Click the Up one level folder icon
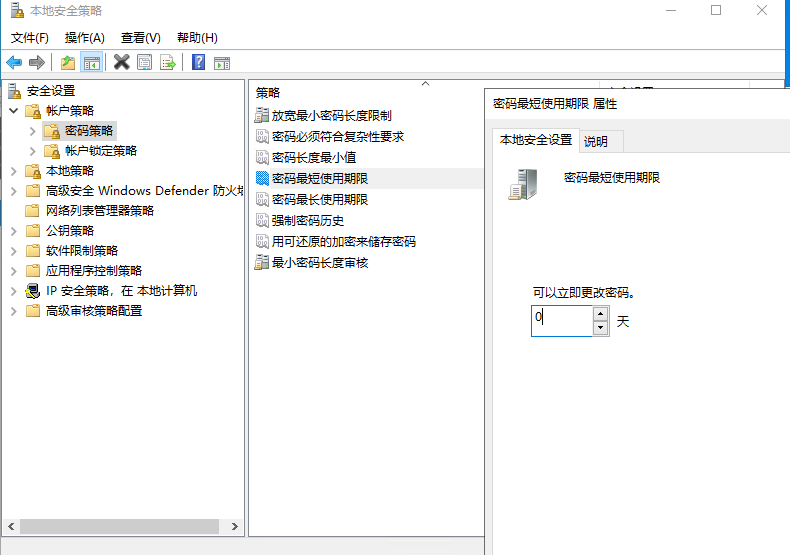Viewport: 790px width, 555px height. (x=68, y=62)
